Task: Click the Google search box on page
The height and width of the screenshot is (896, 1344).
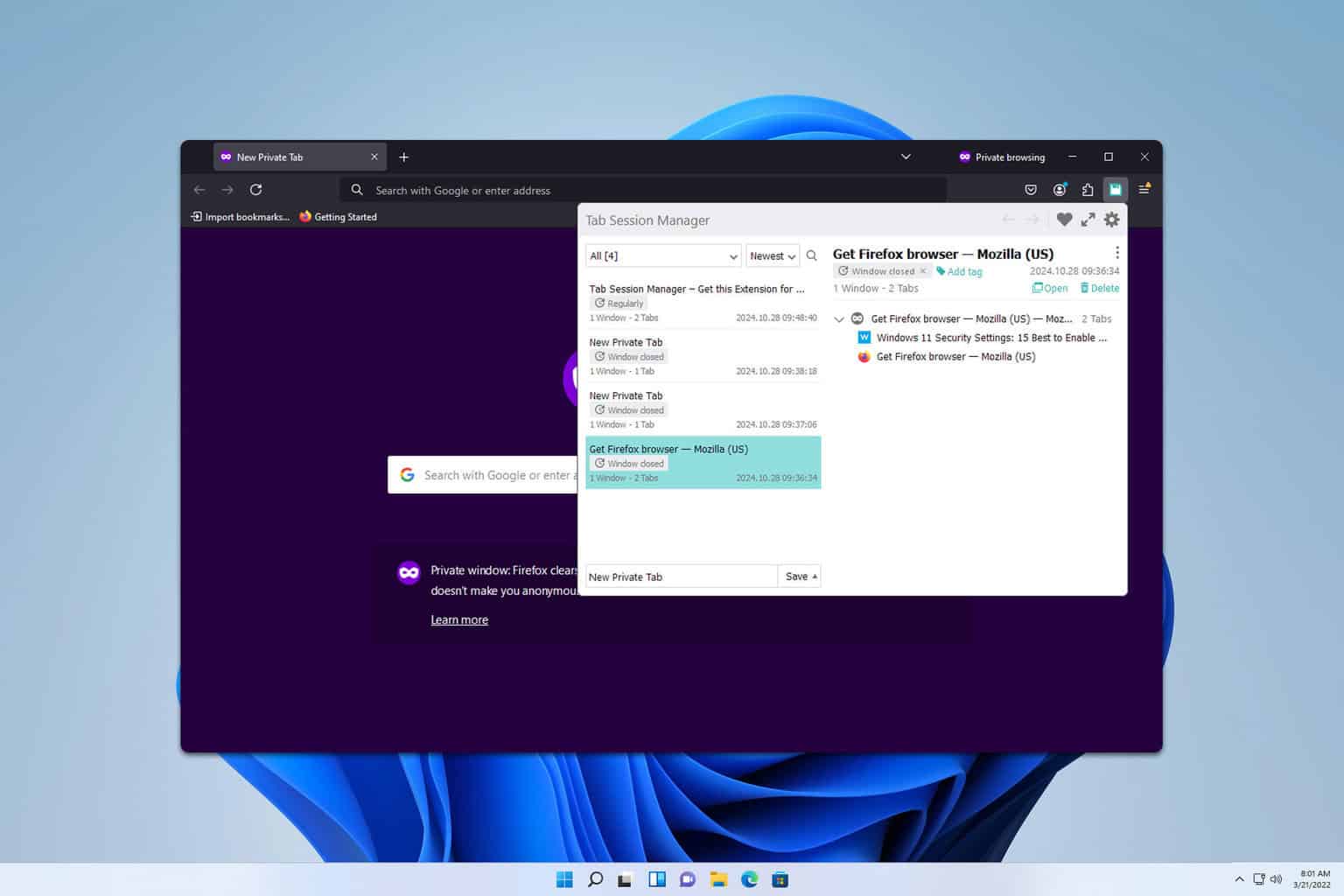Action: pyautogui.click(x=483, y=474)
